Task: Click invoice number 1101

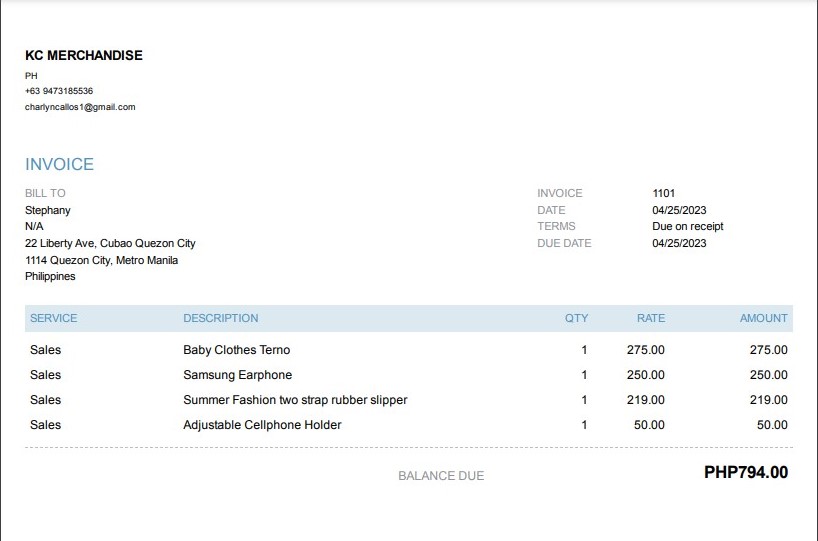Action: coord(664,193)
